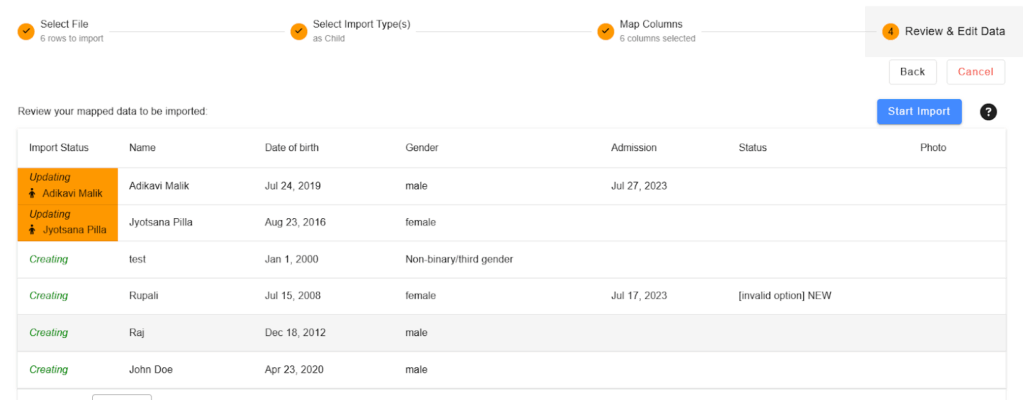Select the highlighted Raj row

[511, 333]
